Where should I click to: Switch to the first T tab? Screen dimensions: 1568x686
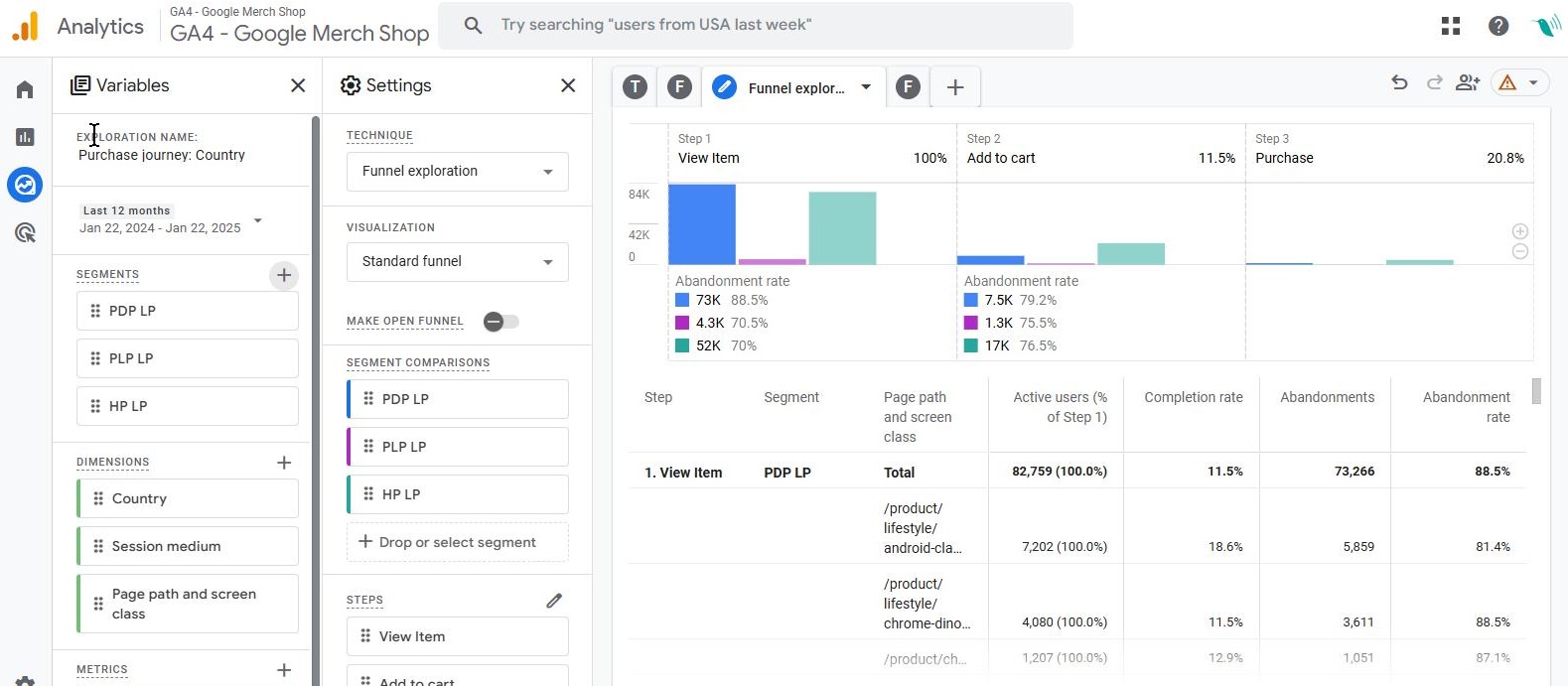636,87
